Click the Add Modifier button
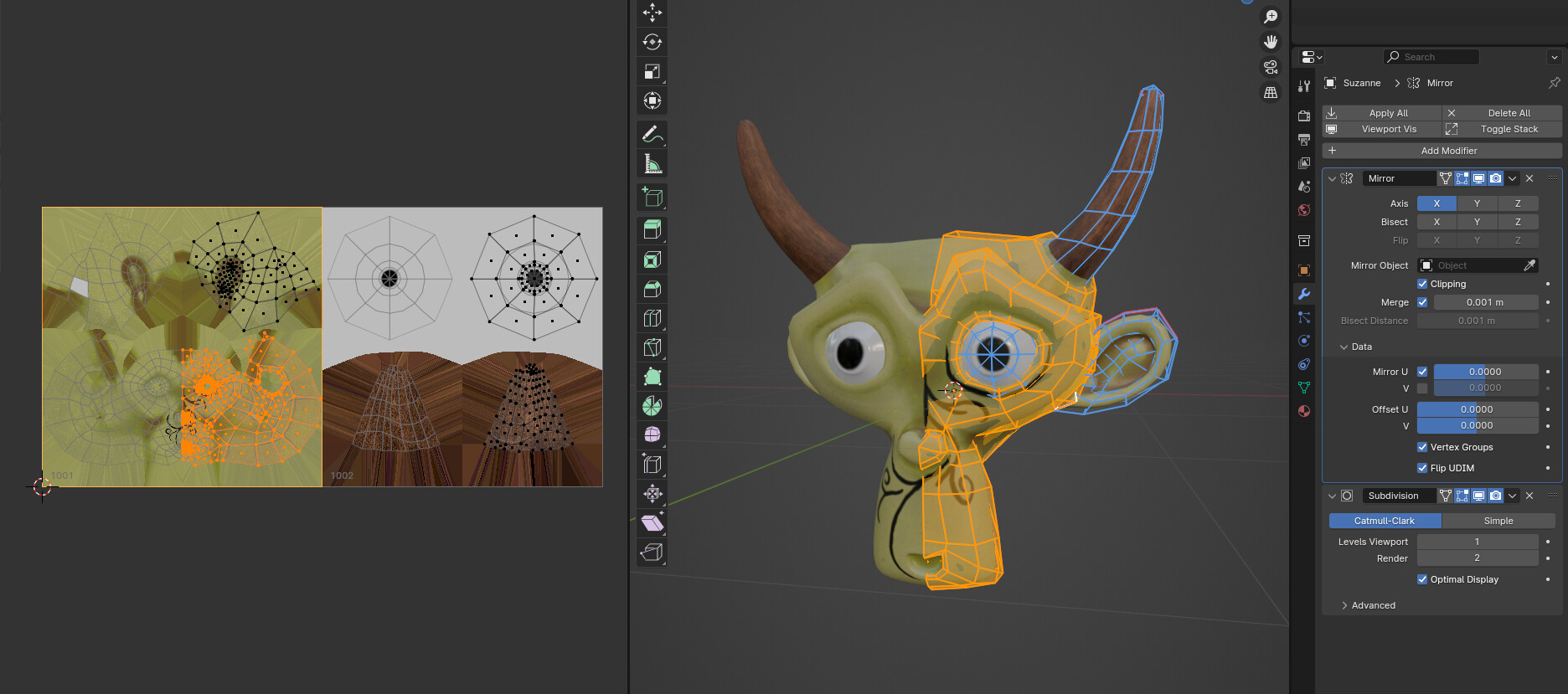1568x694 pixels. pyautogui.click(x=1442, y=151)
